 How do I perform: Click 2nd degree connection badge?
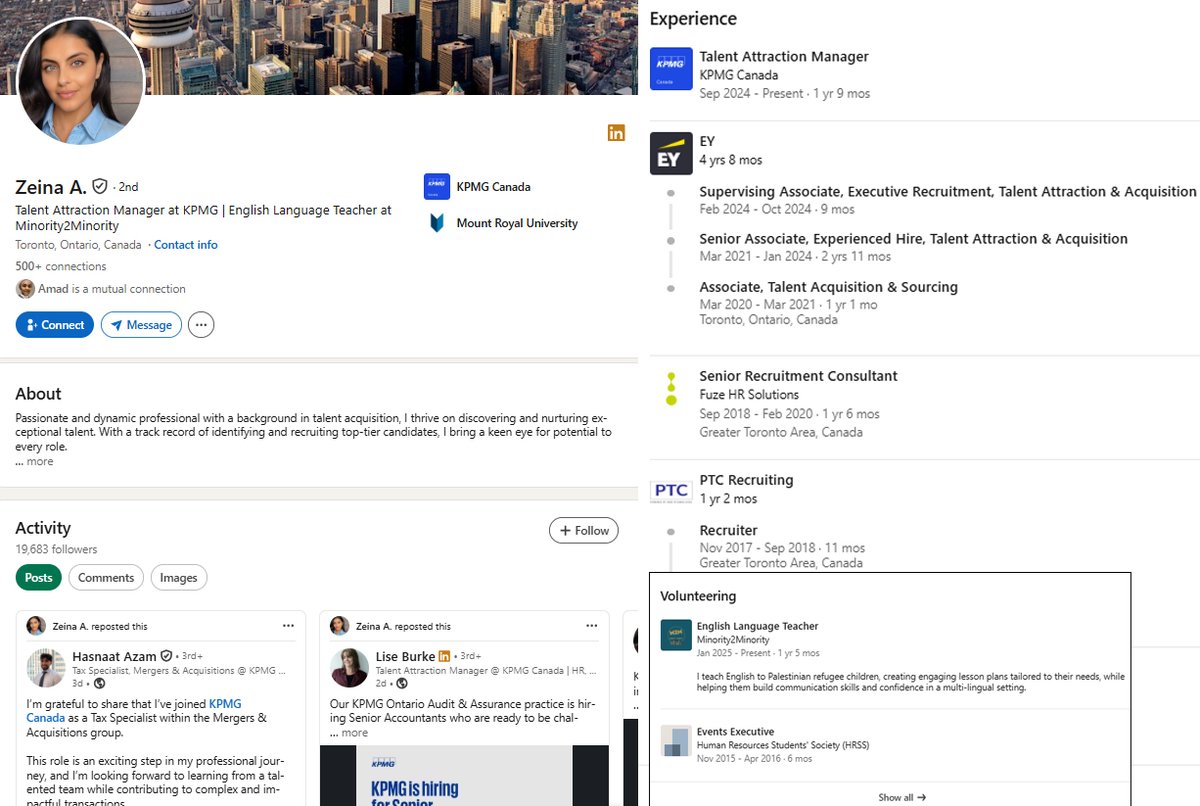click(x=128, y=187)
